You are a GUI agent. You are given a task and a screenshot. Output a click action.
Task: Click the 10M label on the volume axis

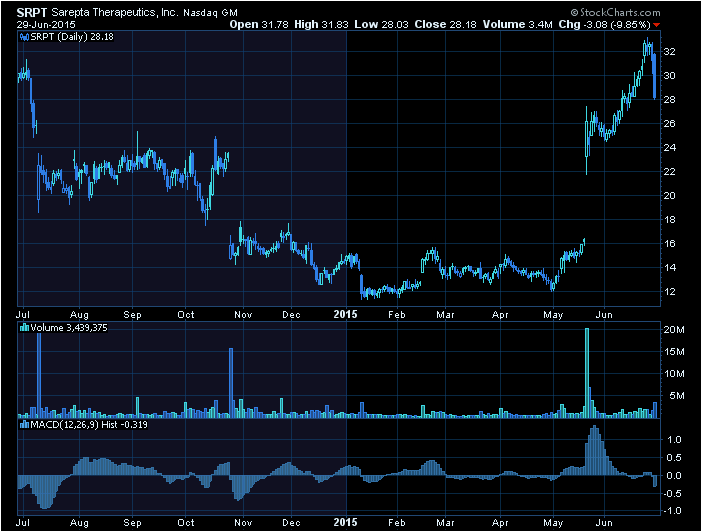click(x=674, y=373)
